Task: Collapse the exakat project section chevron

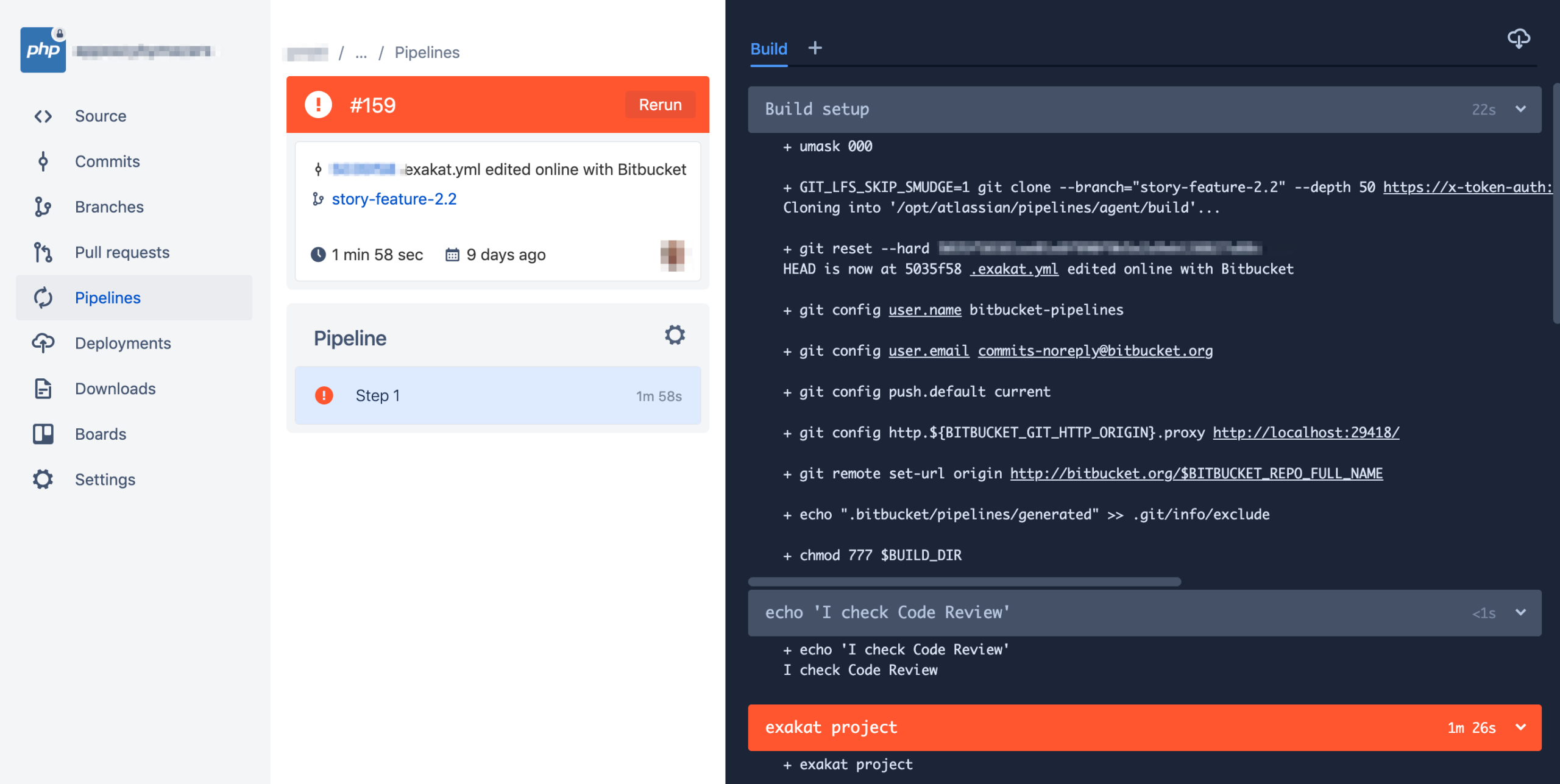Action: coord(1521,727)
